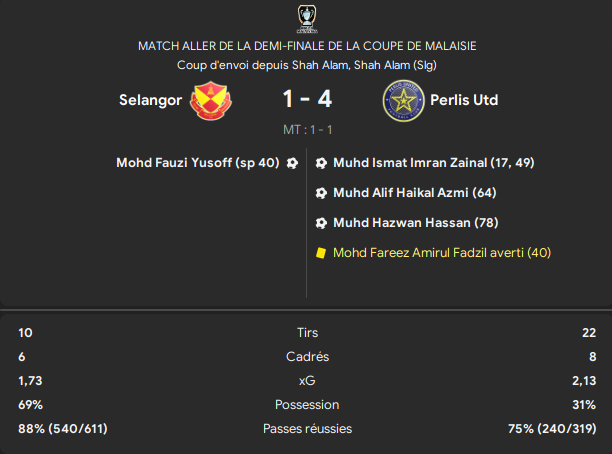Viewport: 612px width, 454px height.
Task: Select scorer Muhd Hazwan Hassan (78)
Action: tap(416, 223)
